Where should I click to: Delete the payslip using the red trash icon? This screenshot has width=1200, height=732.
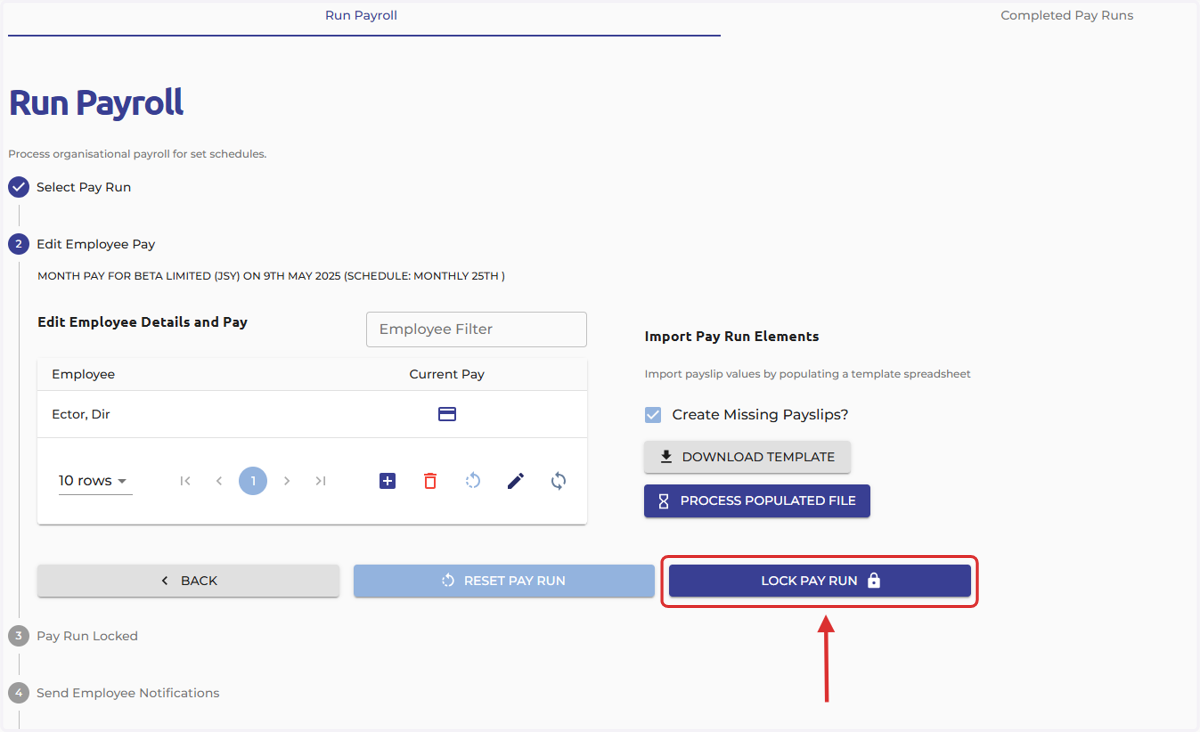(430, 481)
